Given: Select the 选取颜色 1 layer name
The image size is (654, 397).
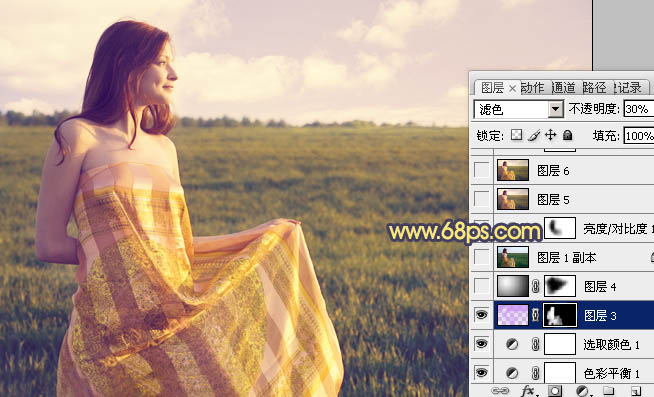Looking at the screenshot, I should 611,345.
